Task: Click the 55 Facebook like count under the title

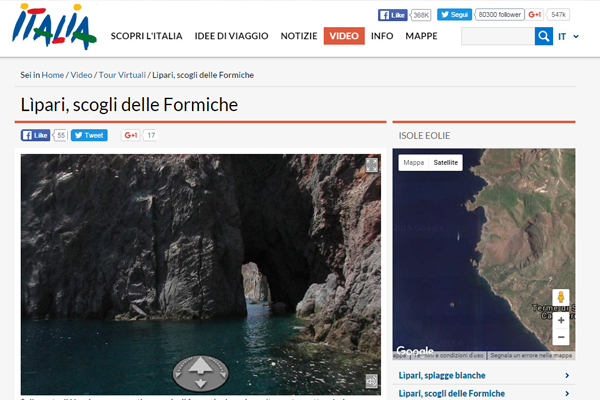Action: tap(61, 135)
